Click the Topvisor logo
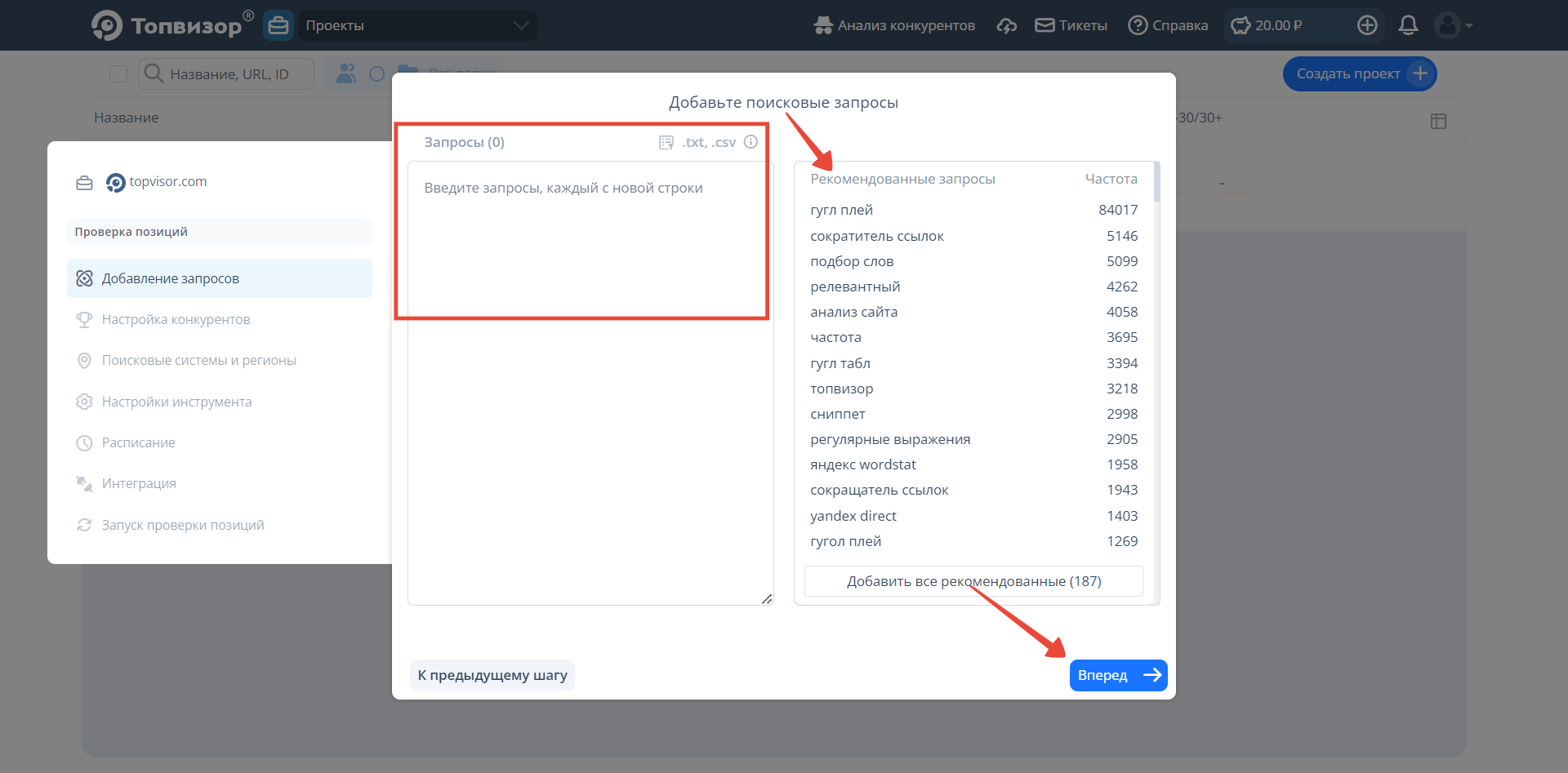This screenshot has height=773, width=1568. coord(172,25)
